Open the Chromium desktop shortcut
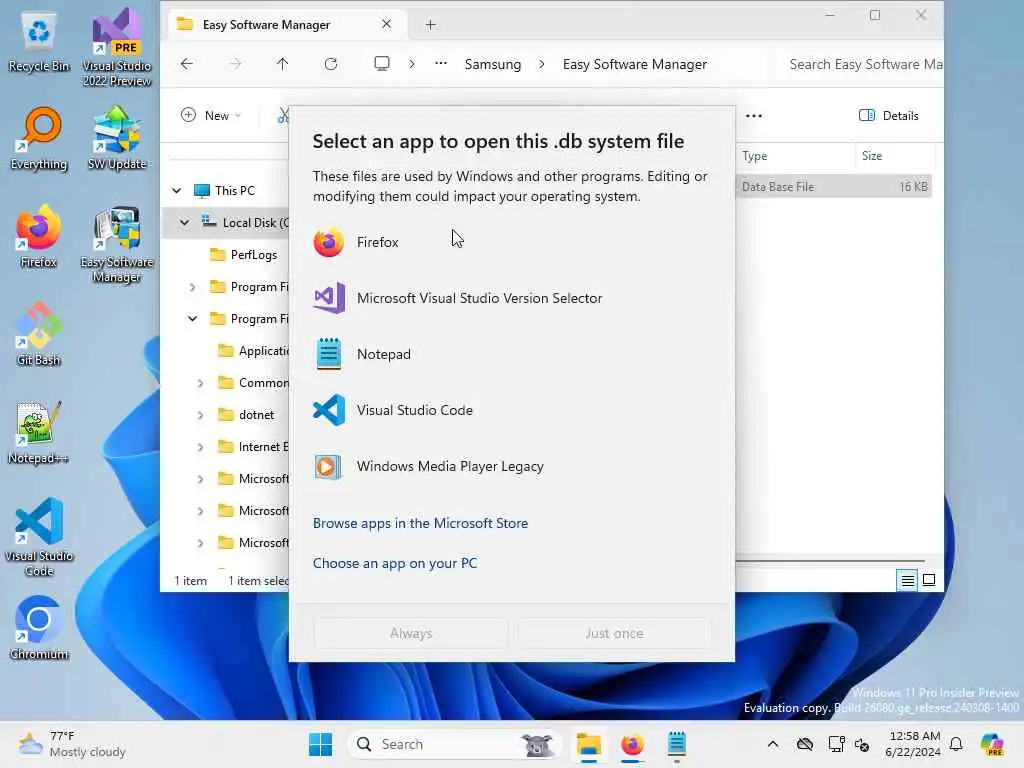This screenshot has width=1024, height=768. pyautogui.click(x=39, y=628)
